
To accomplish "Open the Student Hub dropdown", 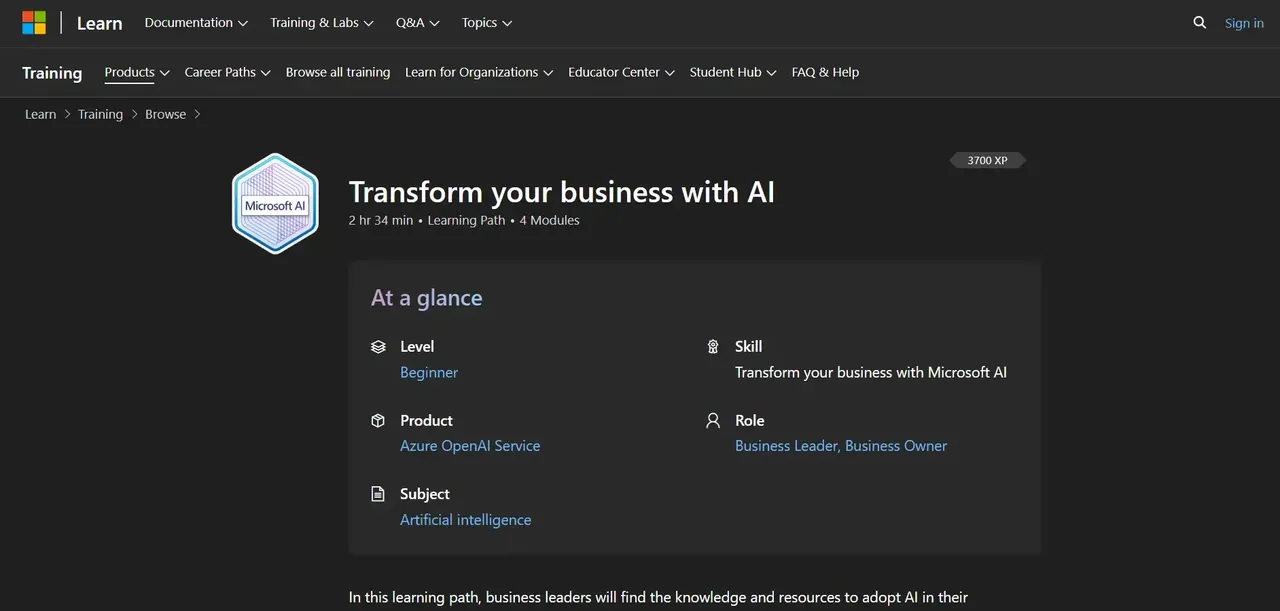I will [733, 72].
